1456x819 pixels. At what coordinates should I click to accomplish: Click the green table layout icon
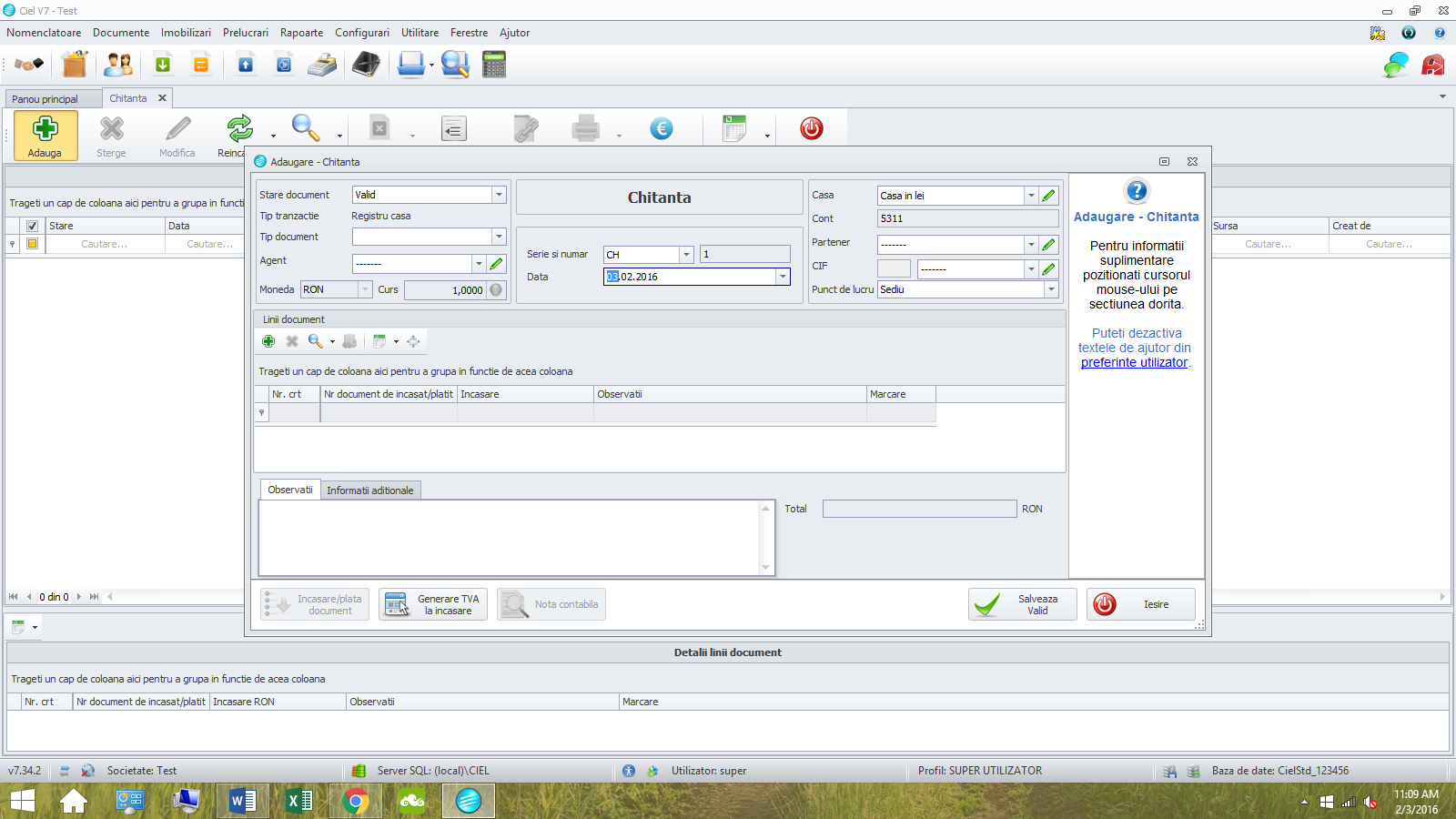click(734, 128)
